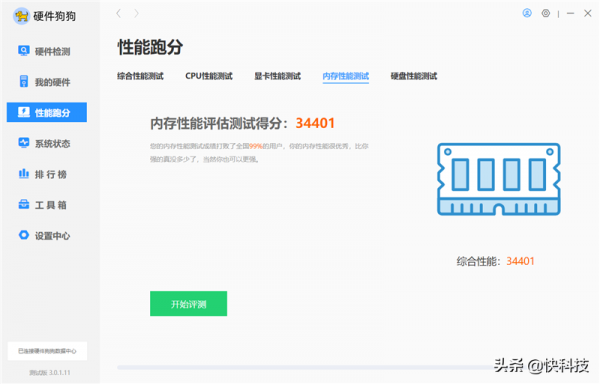
Task: Open 排行榜 label in the sidebar
Action: [51, 174]
